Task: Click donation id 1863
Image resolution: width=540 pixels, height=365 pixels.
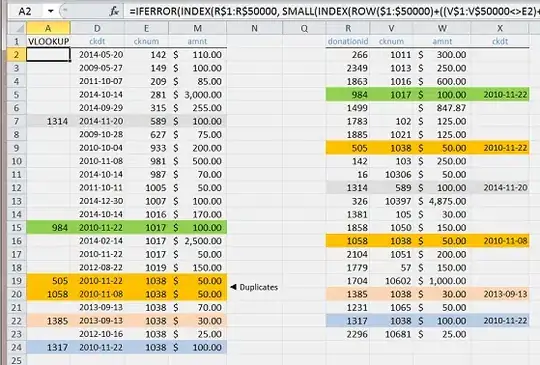Action: (357, 81)
